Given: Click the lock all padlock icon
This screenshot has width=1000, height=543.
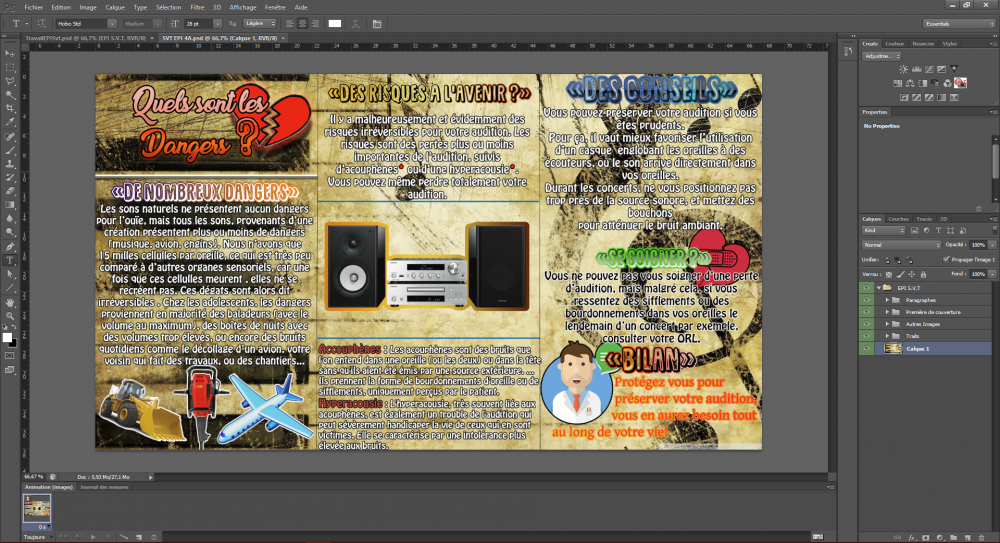Looking at the screenshot, I should [x=921, y=273].
